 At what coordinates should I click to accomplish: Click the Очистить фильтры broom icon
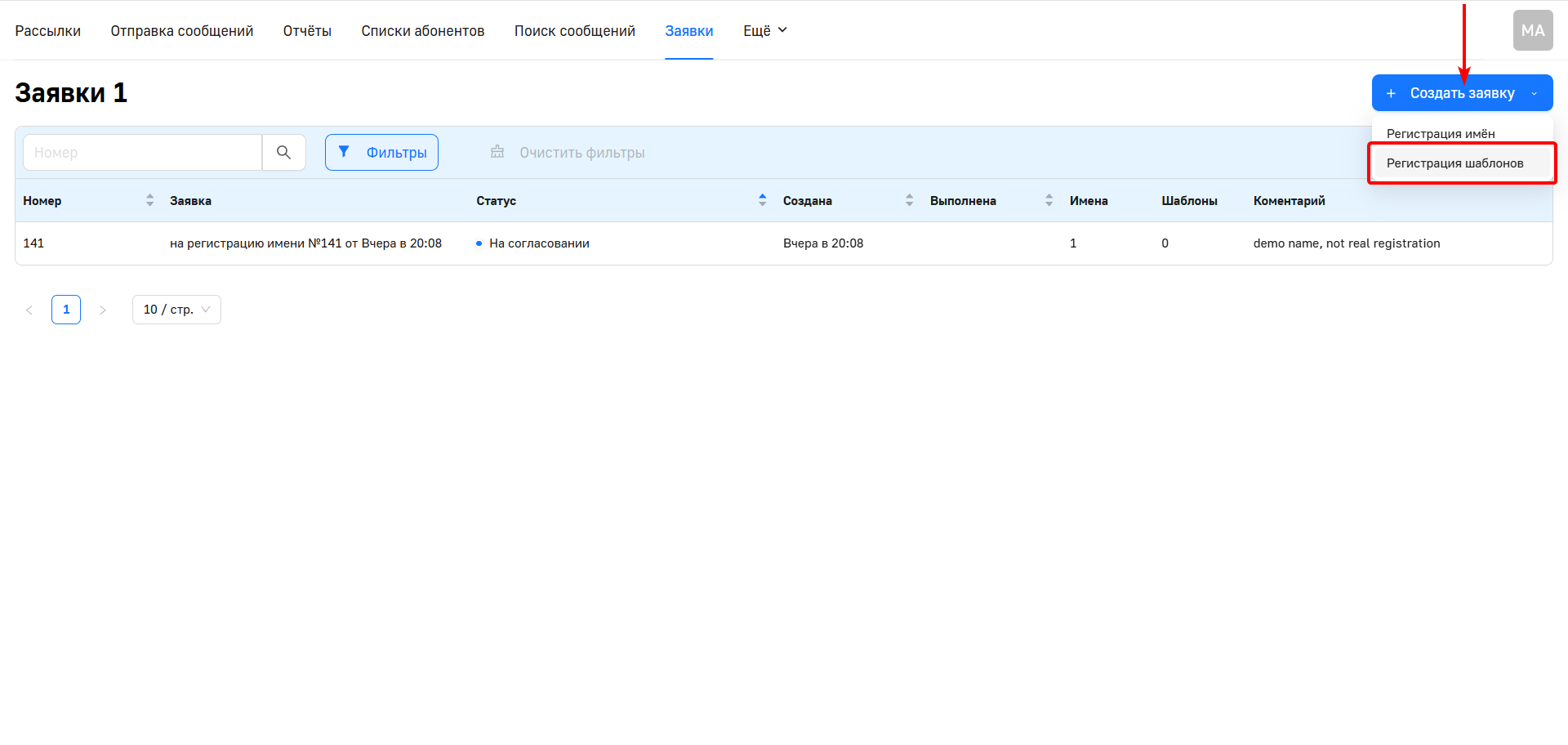pos(497,153)
